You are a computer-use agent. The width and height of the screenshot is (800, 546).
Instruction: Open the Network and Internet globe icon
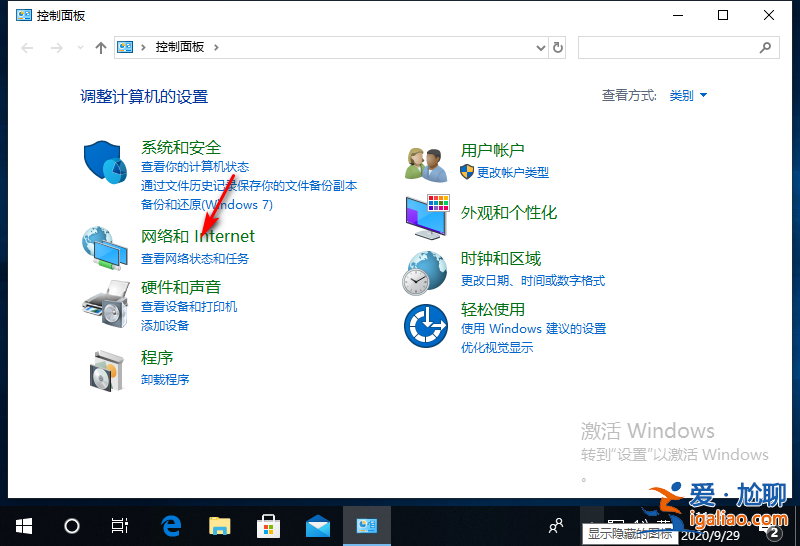pos(105,248)
